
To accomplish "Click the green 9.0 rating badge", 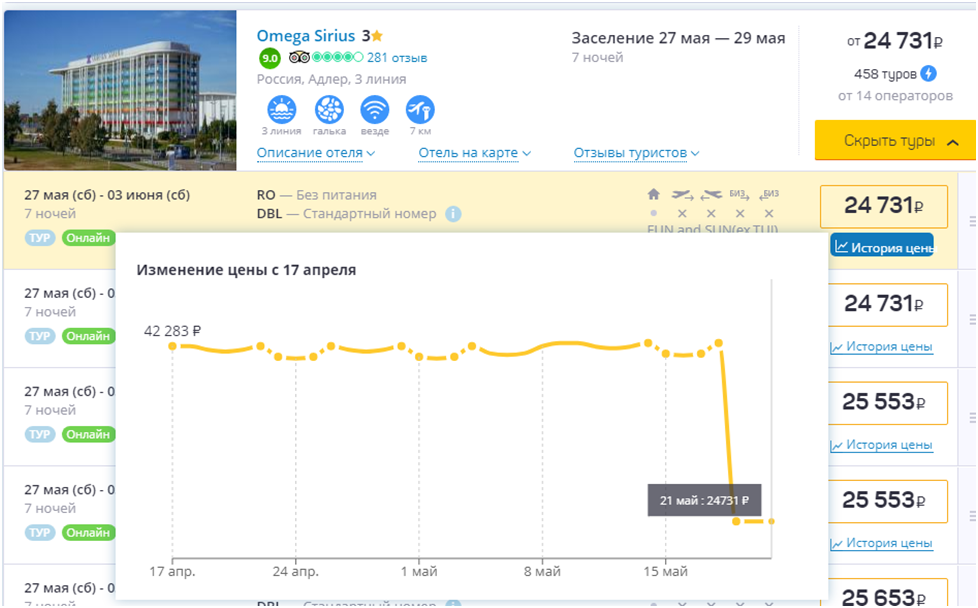I will point(269,58).
